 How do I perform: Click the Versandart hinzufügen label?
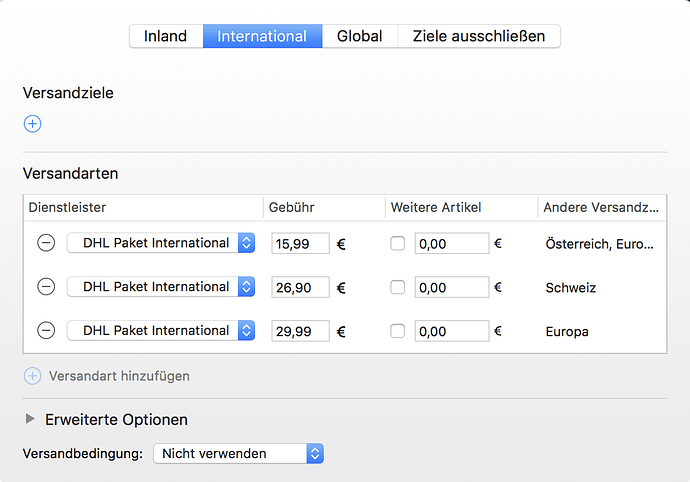pyautogui.click(x=119, y=376)
